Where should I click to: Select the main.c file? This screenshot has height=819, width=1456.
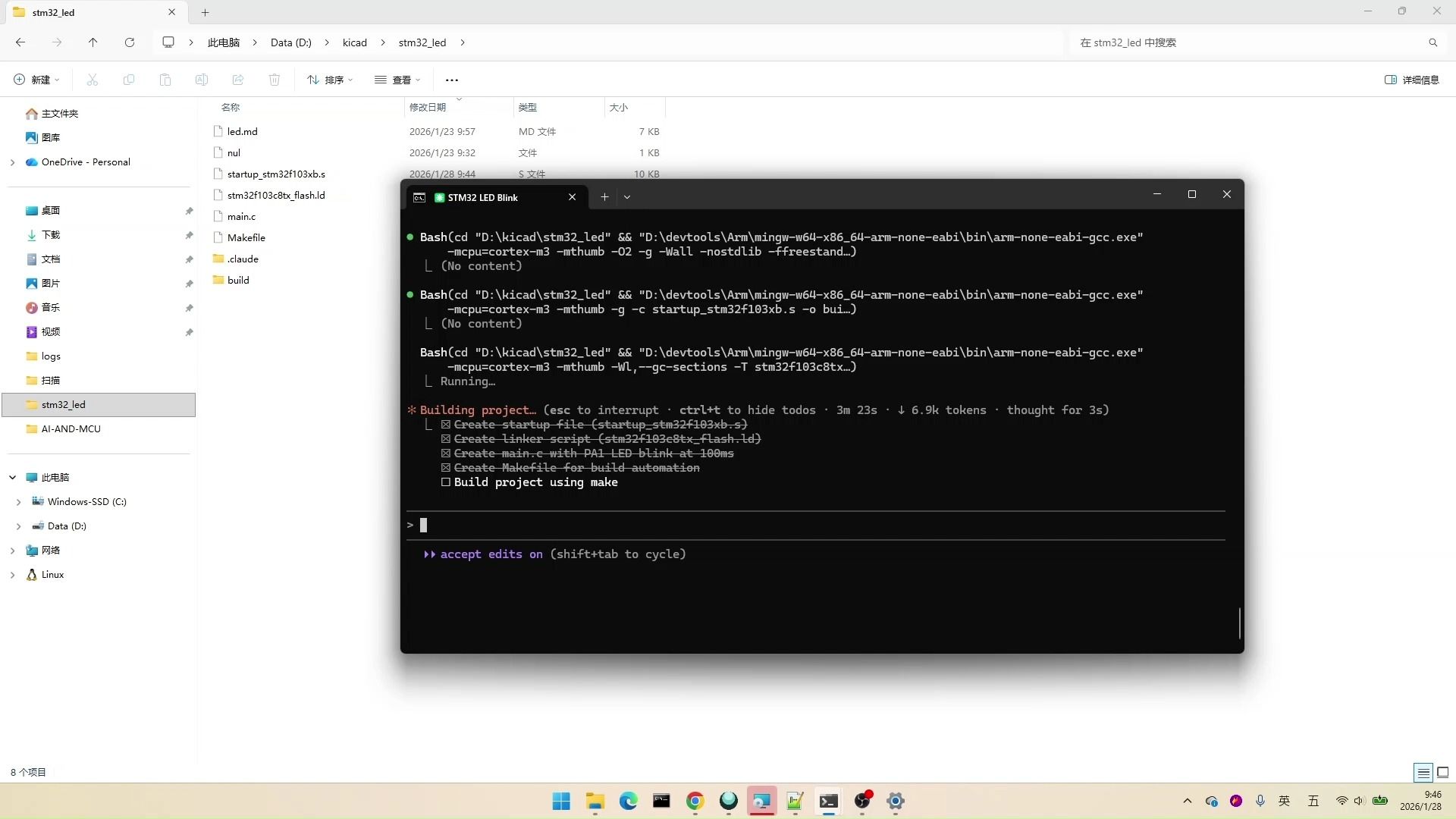point(241,216)
